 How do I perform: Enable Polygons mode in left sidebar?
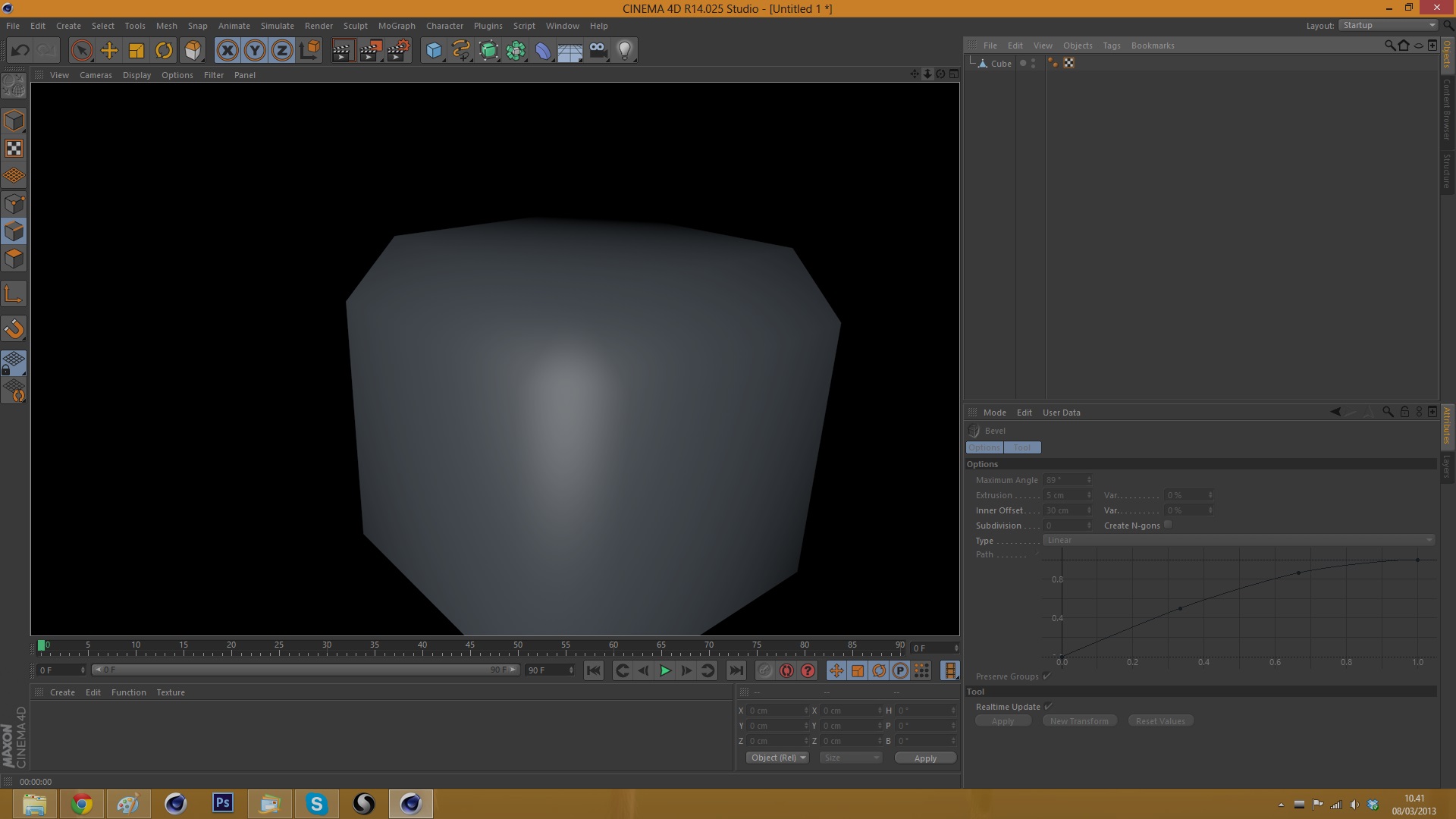[14, 259]
